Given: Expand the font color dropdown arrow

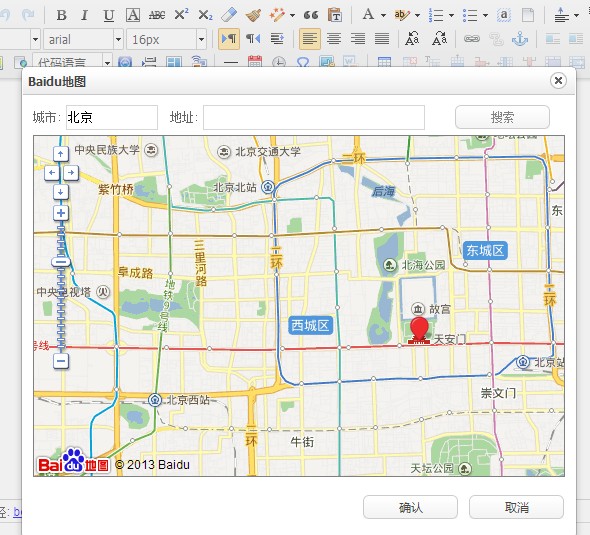Looking at the screenshot, I should coord(383,16).
